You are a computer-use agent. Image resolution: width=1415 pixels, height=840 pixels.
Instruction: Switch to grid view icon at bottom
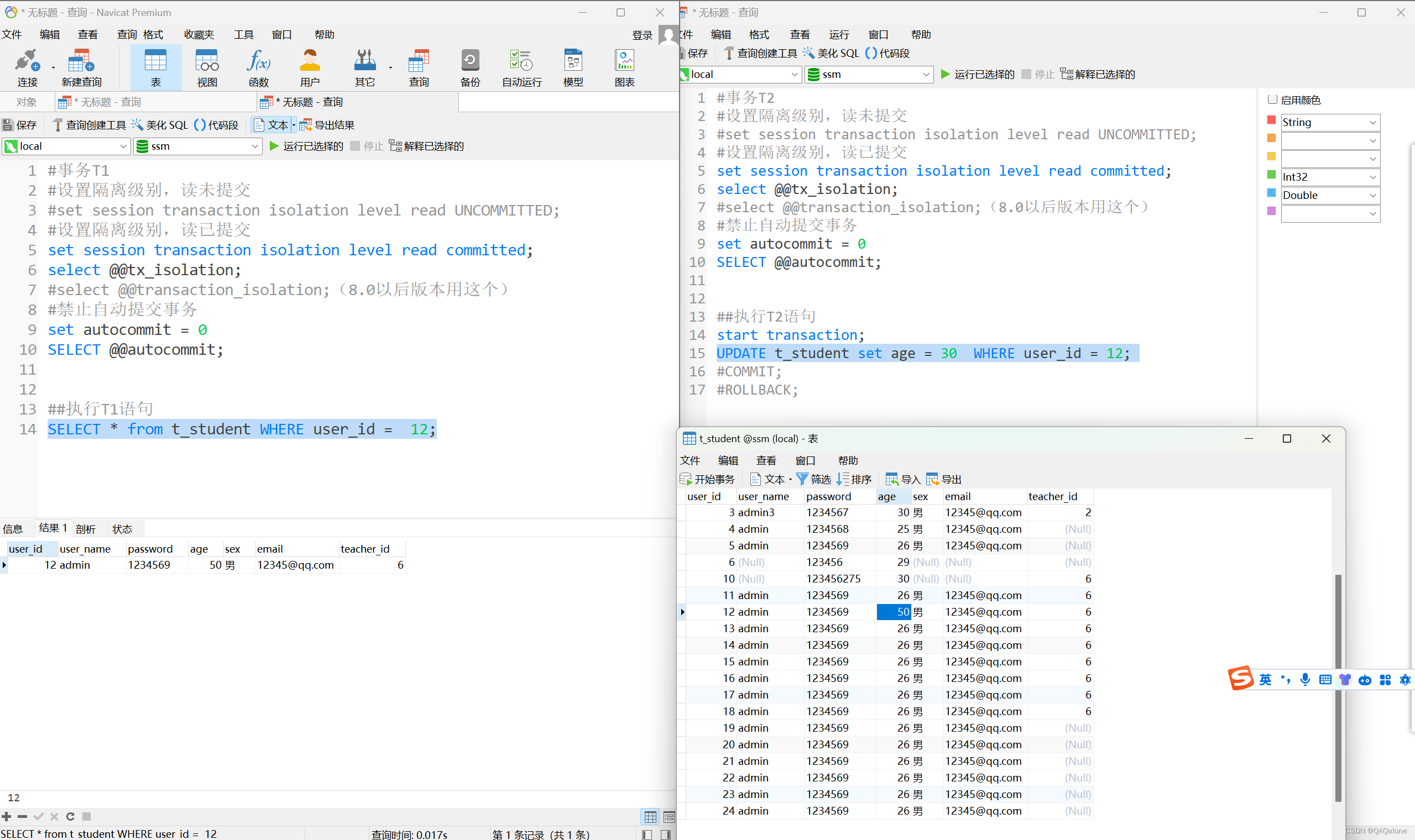click(650, 817)
